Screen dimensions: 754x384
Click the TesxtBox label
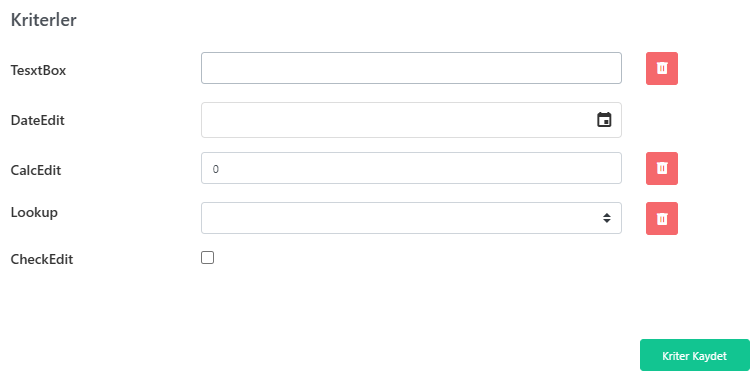(x=38, y=70)
